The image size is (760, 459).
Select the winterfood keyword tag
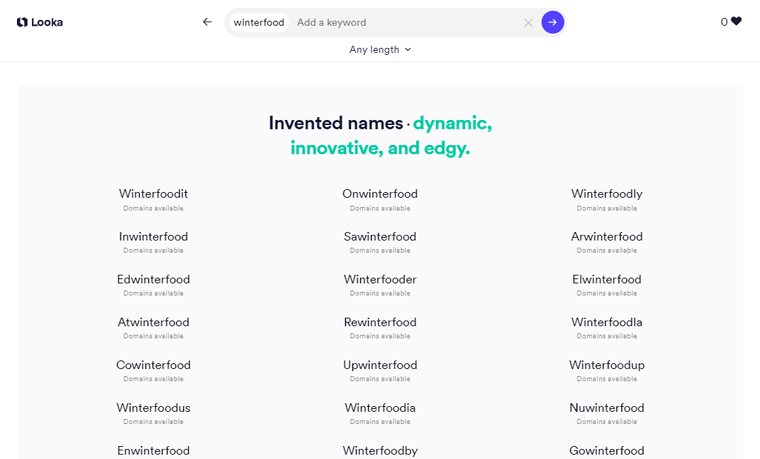(x=259, y=22)
